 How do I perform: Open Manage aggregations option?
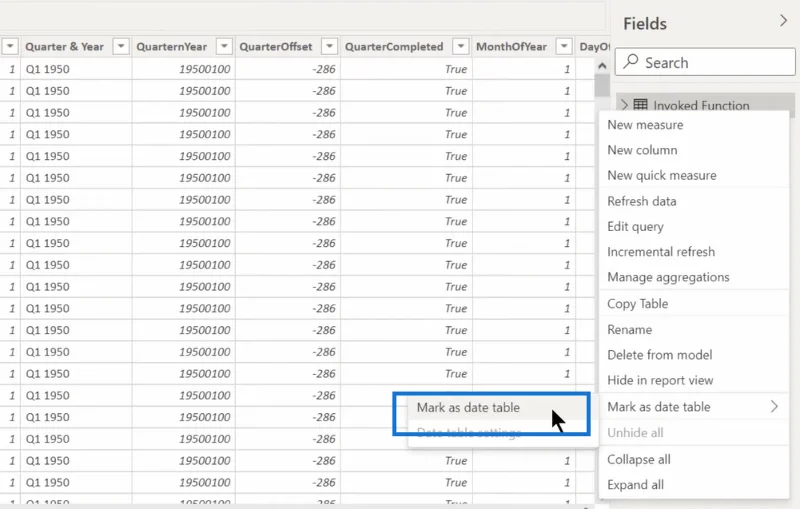pos(694,277)
